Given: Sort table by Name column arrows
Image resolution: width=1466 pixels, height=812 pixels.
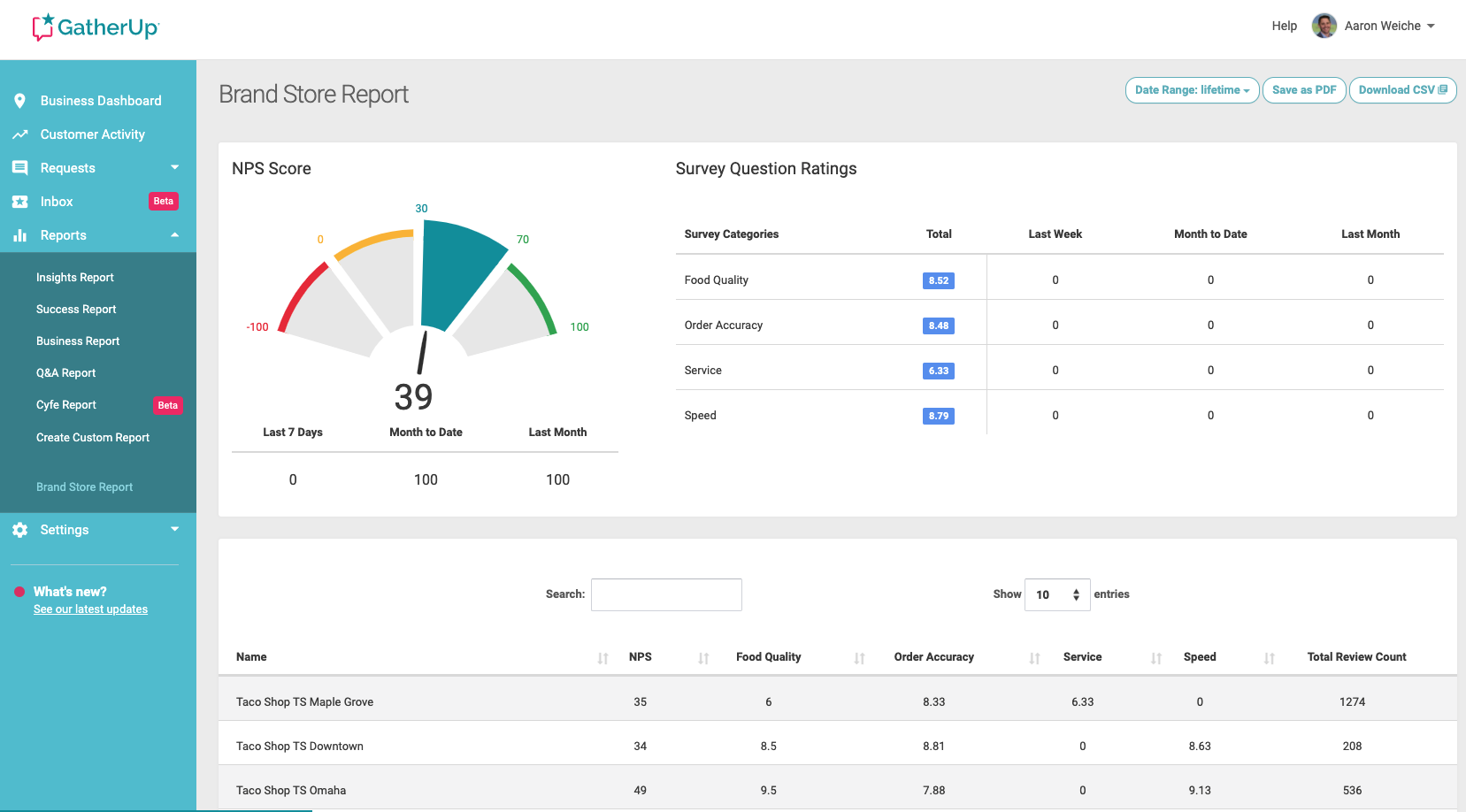Looking at the screenshot, I should (x=603, y=658).
